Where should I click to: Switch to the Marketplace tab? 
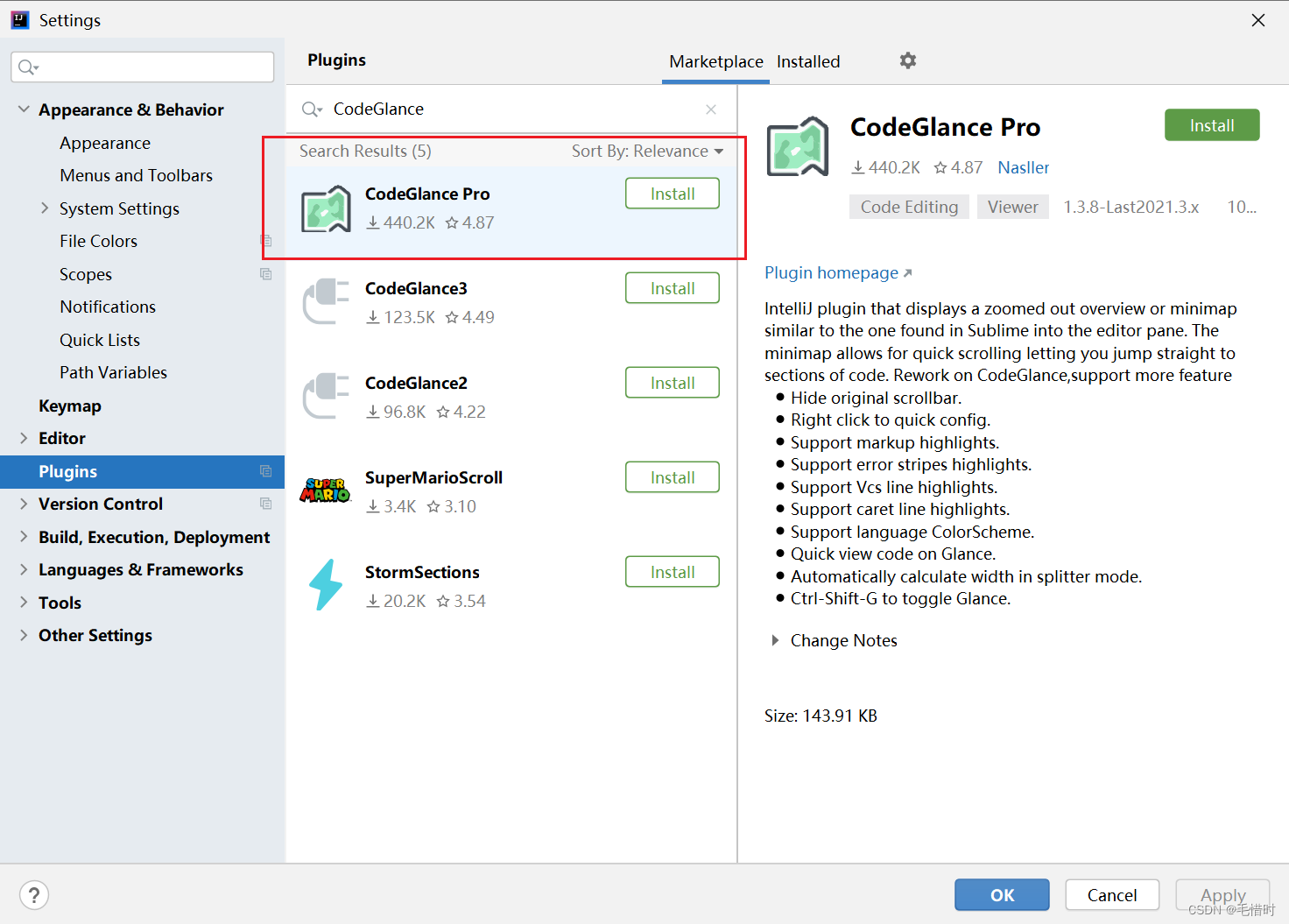tap(715, 61)
